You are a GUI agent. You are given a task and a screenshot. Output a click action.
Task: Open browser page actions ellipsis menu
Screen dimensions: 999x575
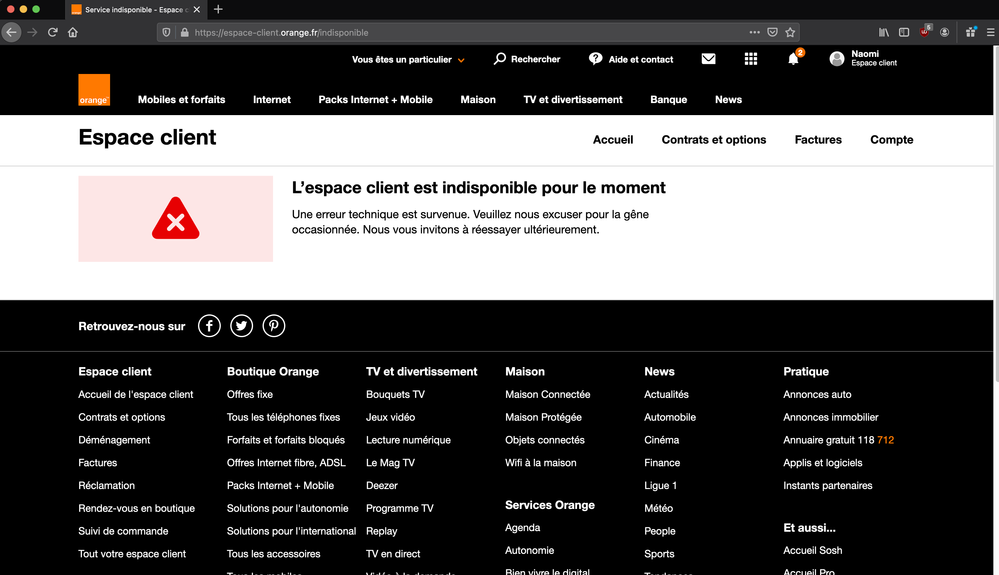pos(754,32)
